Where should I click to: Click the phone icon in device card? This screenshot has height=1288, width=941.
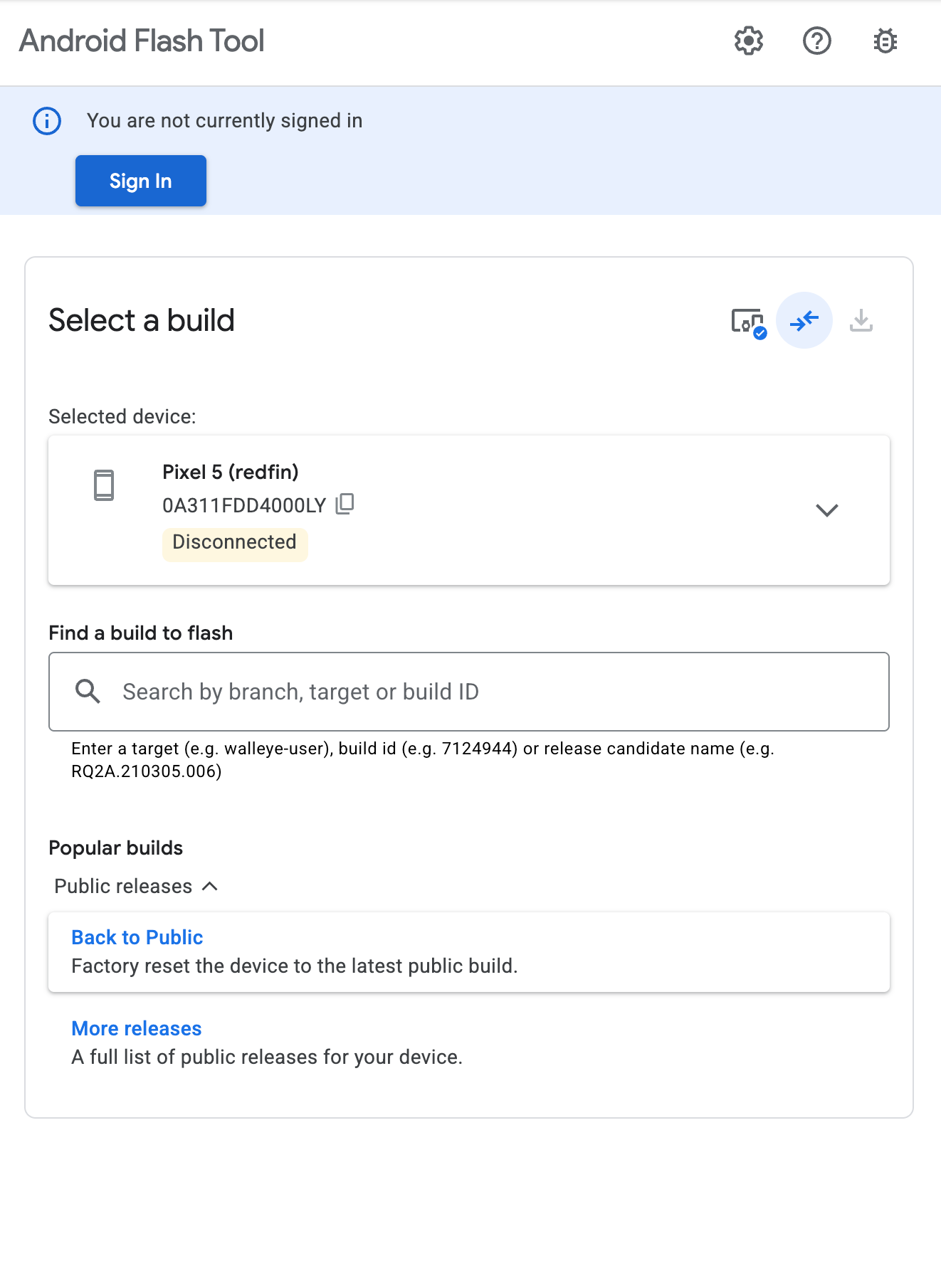(104, 485)
